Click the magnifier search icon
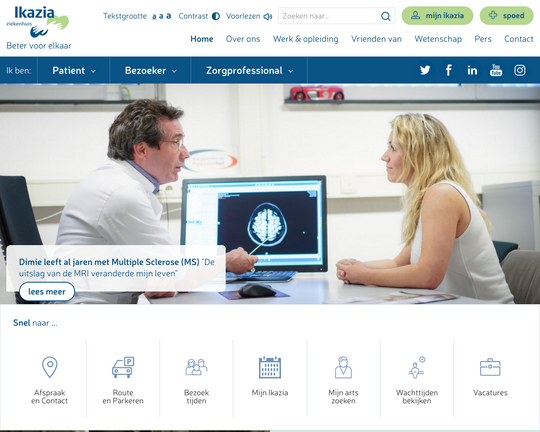Screen dimensions: 540x432 click(386, 16)
